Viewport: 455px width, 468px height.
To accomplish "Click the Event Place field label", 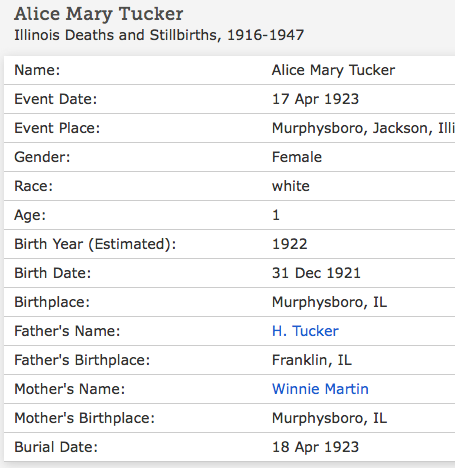I will [x=57, y=128].
